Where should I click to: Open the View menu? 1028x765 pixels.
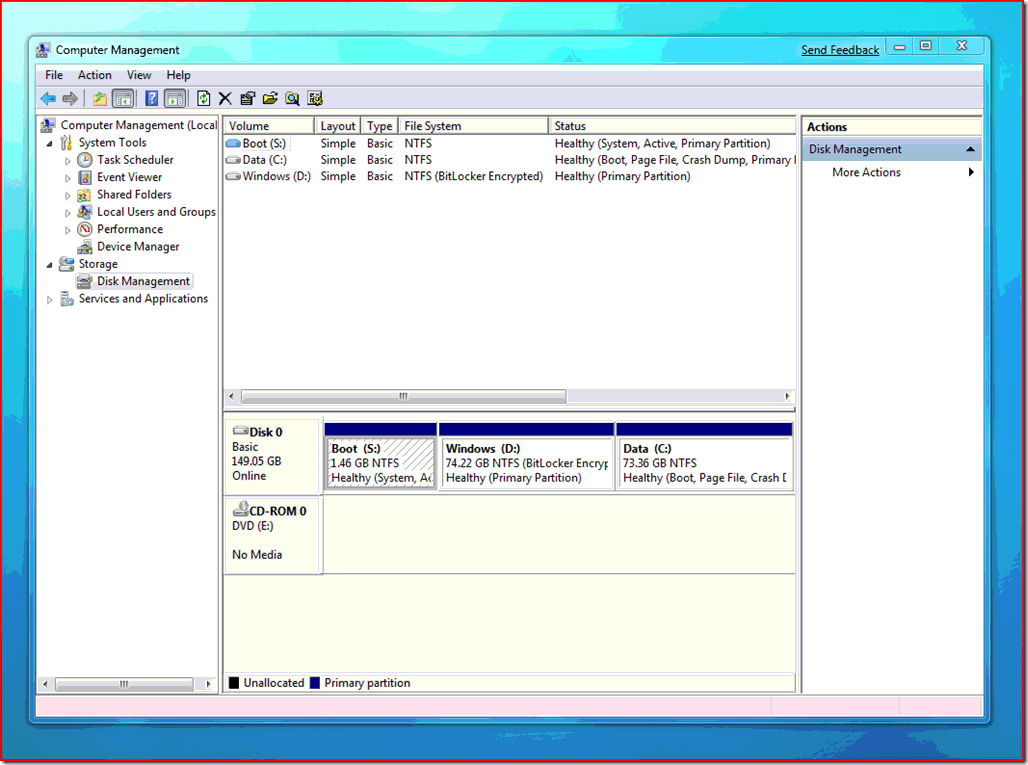click(139, 75)
